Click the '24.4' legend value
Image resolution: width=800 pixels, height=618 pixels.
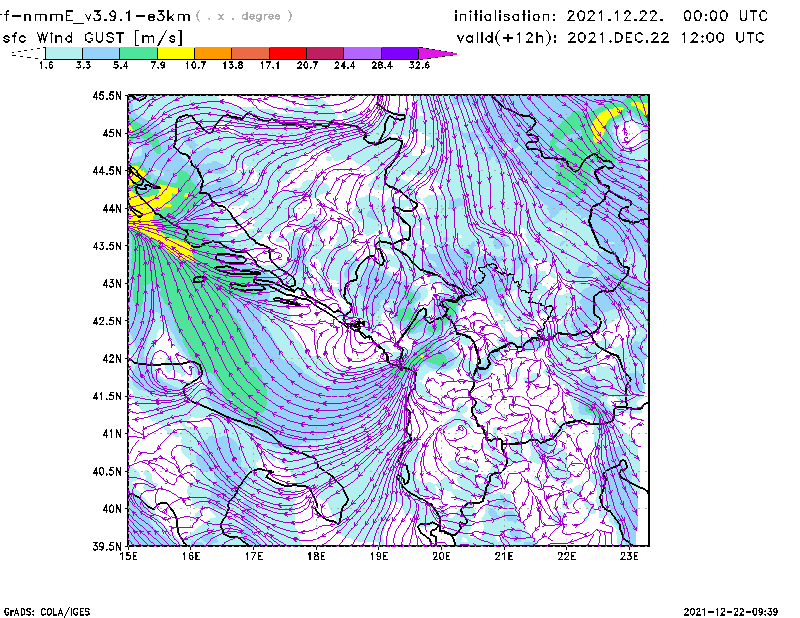click(344, 65)
